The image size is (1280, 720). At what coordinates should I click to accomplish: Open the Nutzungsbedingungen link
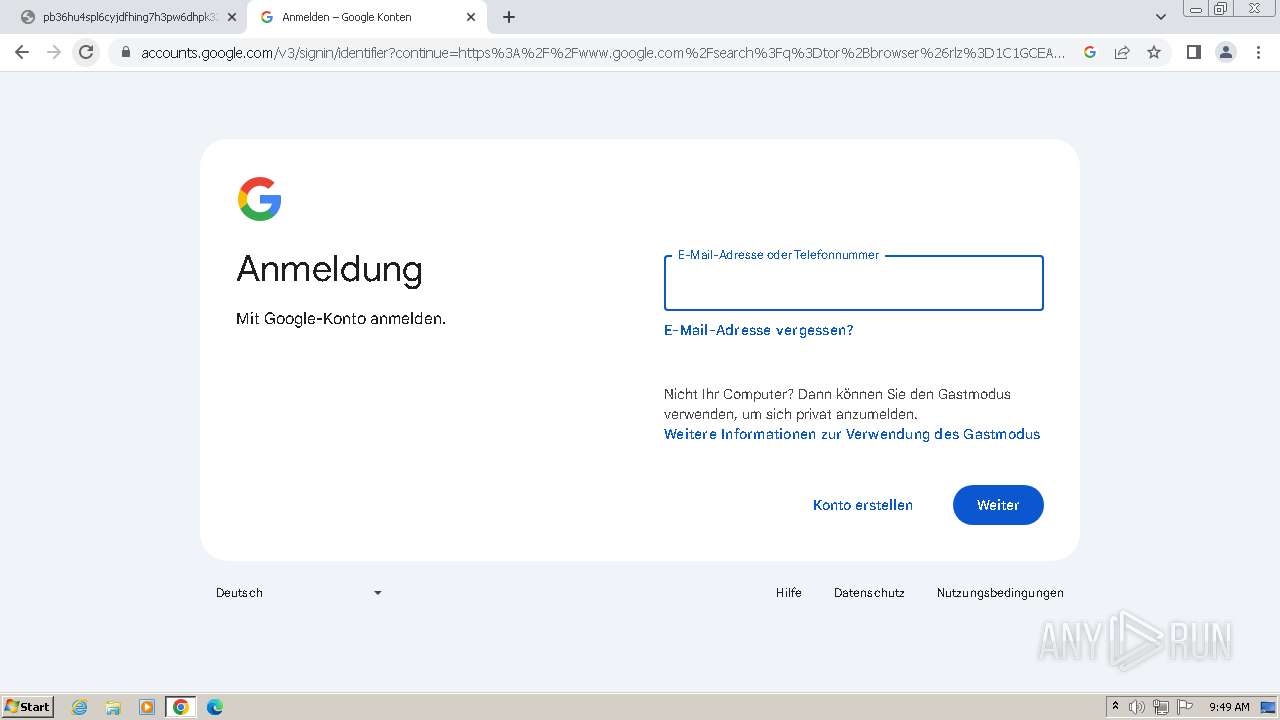tap(1000, 593)
